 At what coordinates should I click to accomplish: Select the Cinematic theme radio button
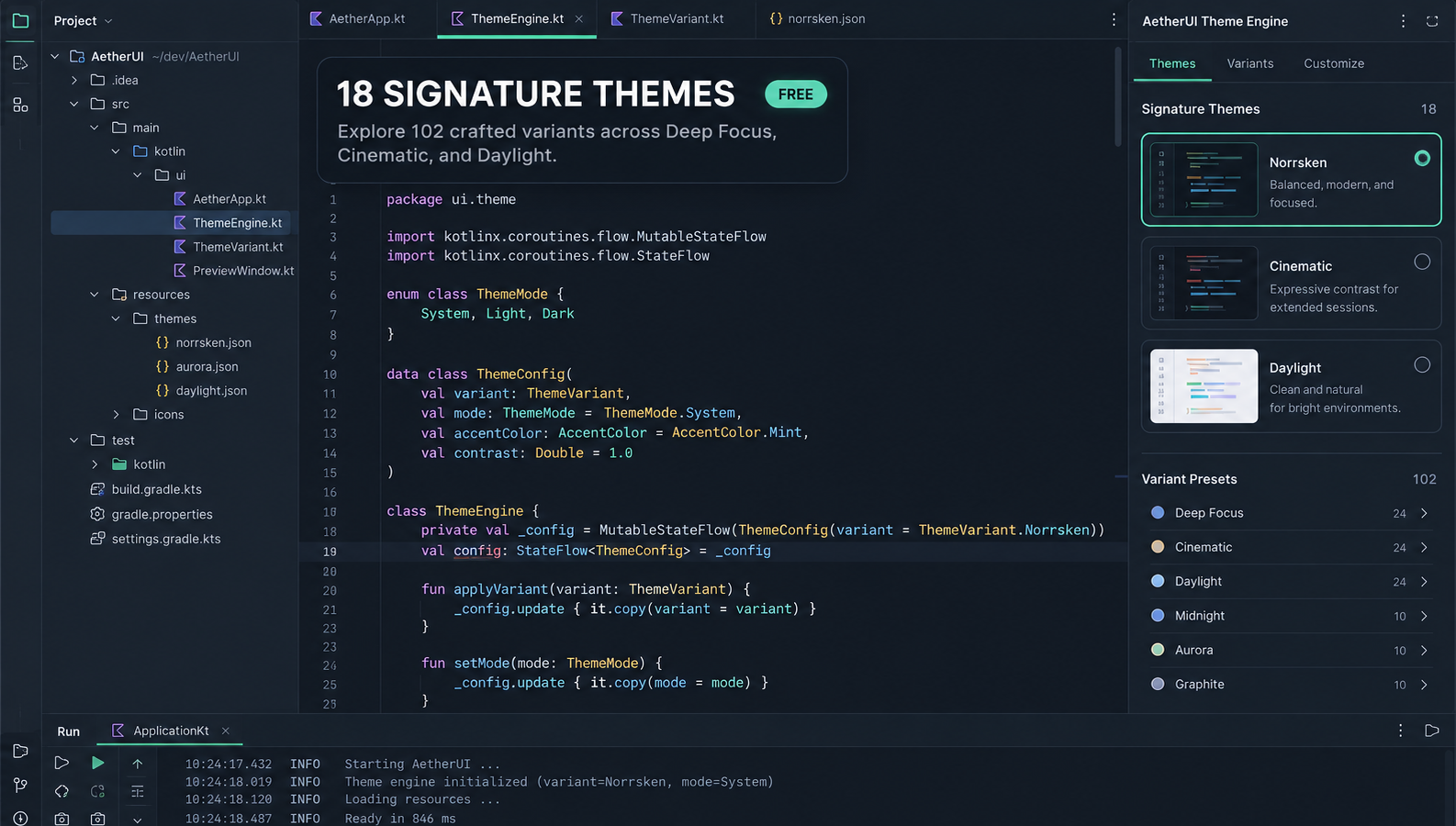tap(1422, 262)
